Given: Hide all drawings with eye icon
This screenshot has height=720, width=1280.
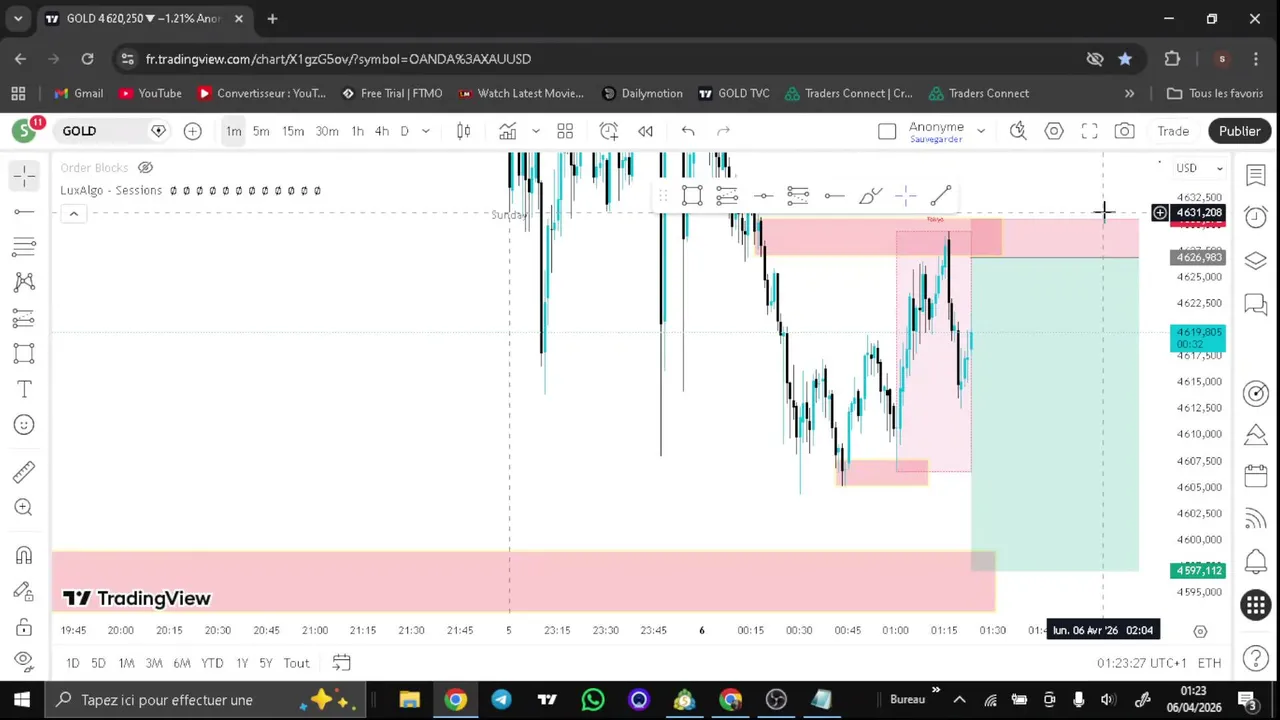Looking at the screenshot, I should click(24, 661).
